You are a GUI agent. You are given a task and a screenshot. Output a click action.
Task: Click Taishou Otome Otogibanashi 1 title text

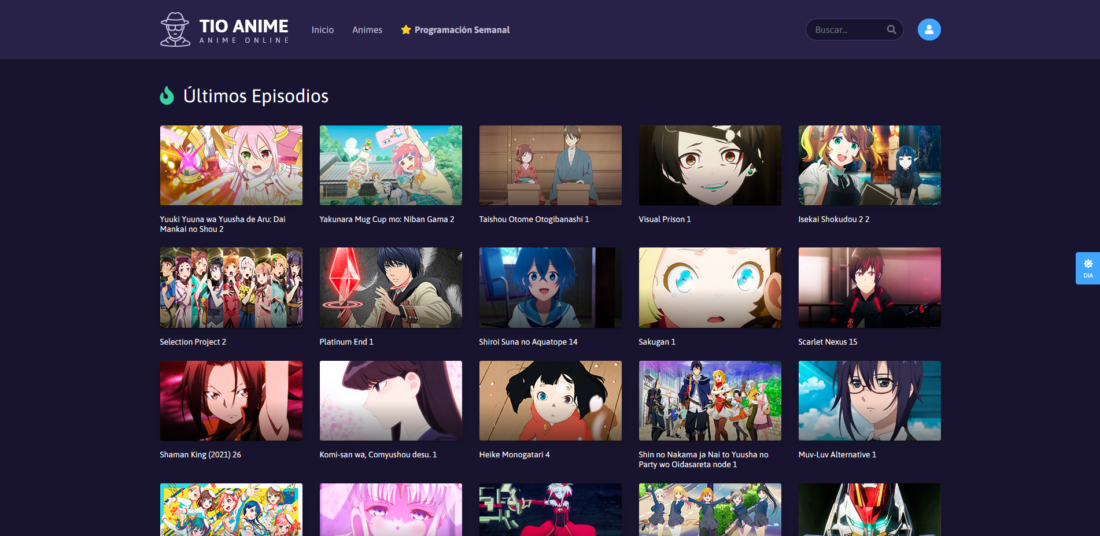click(x=534, y=220)
